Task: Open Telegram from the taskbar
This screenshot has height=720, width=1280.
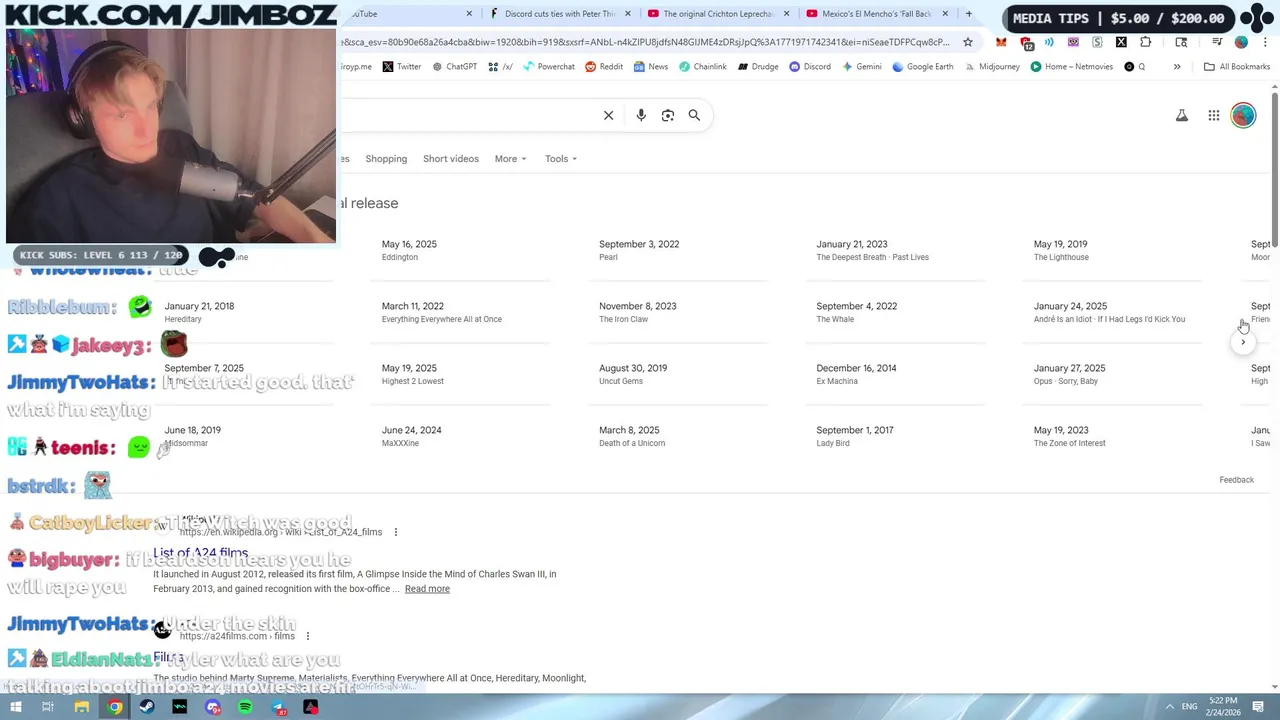Action: pos(278,707)
